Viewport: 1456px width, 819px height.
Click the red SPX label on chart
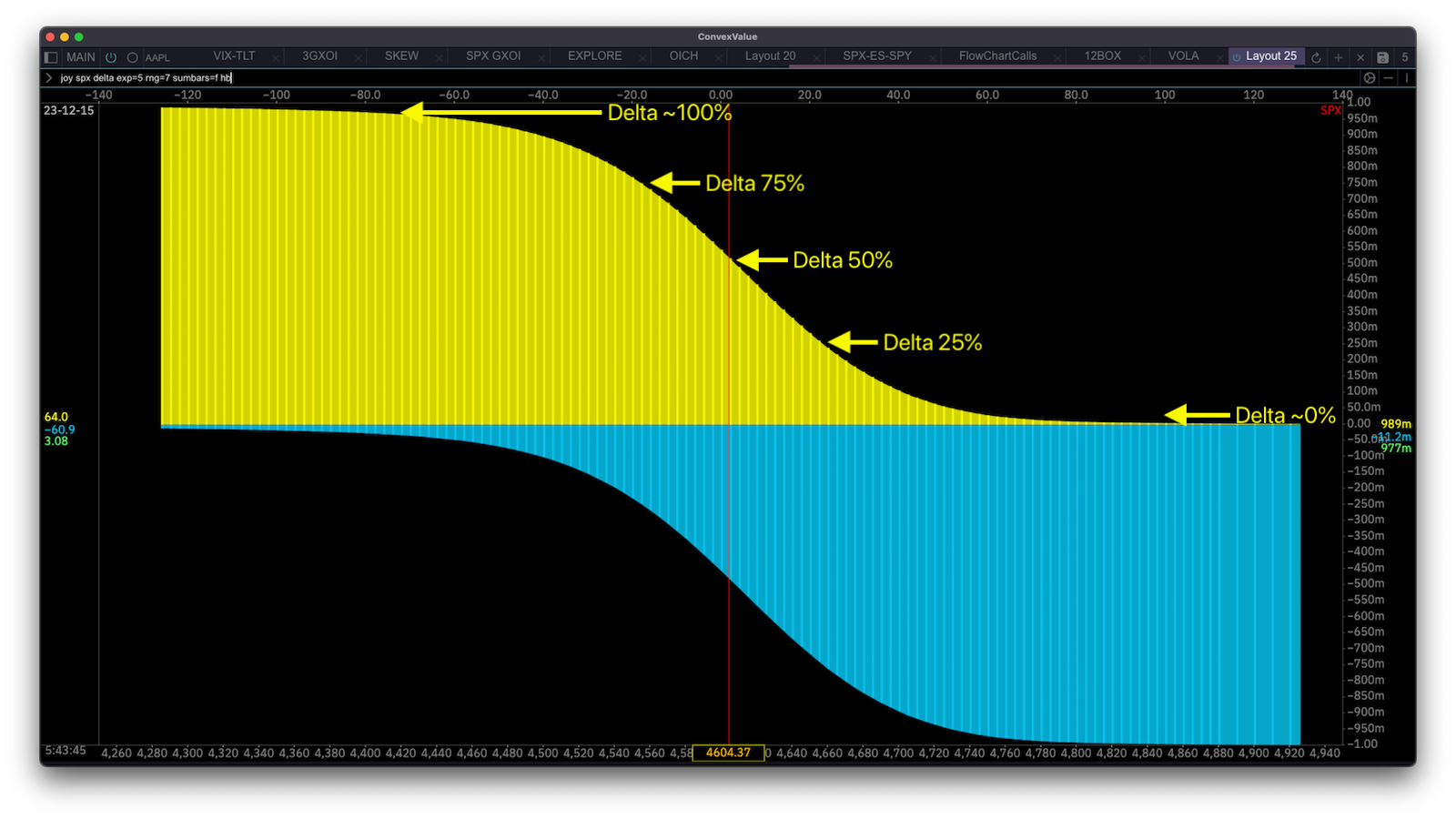pyautogui.click(x=1330, y=110)
